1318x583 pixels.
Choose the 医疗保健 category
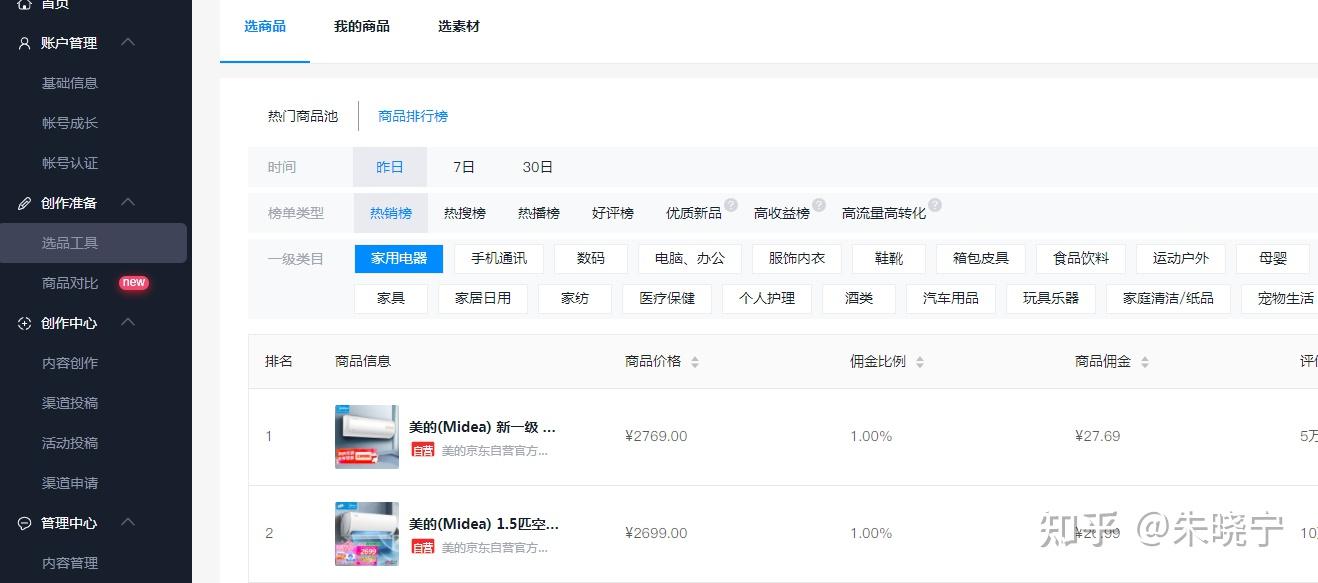tap(667, 298)
